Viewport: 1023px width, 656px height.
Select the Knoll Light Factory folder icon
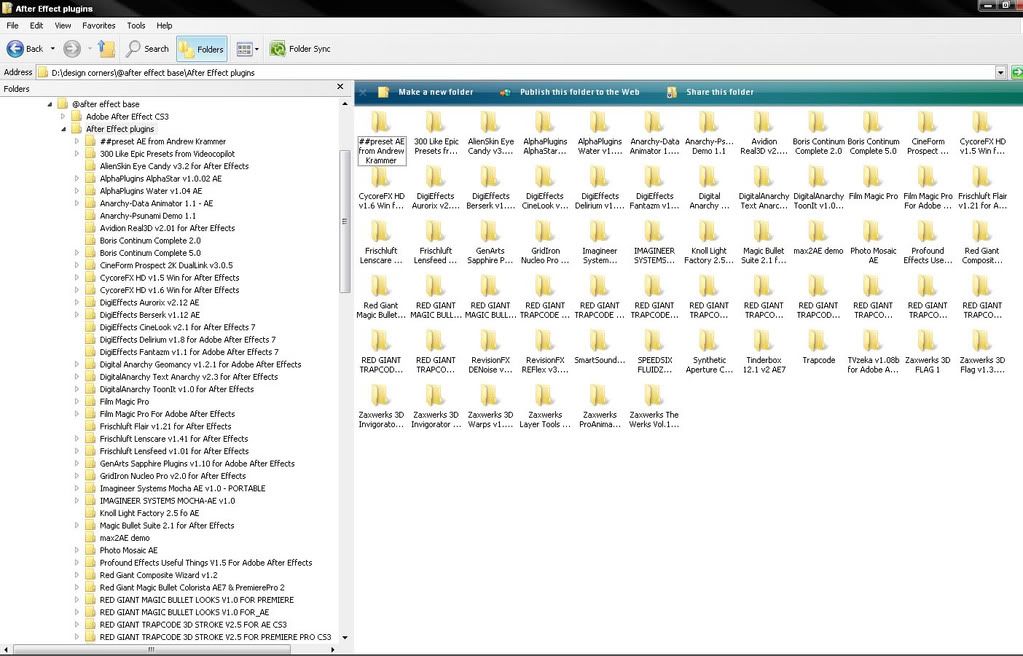click(709, 232)
